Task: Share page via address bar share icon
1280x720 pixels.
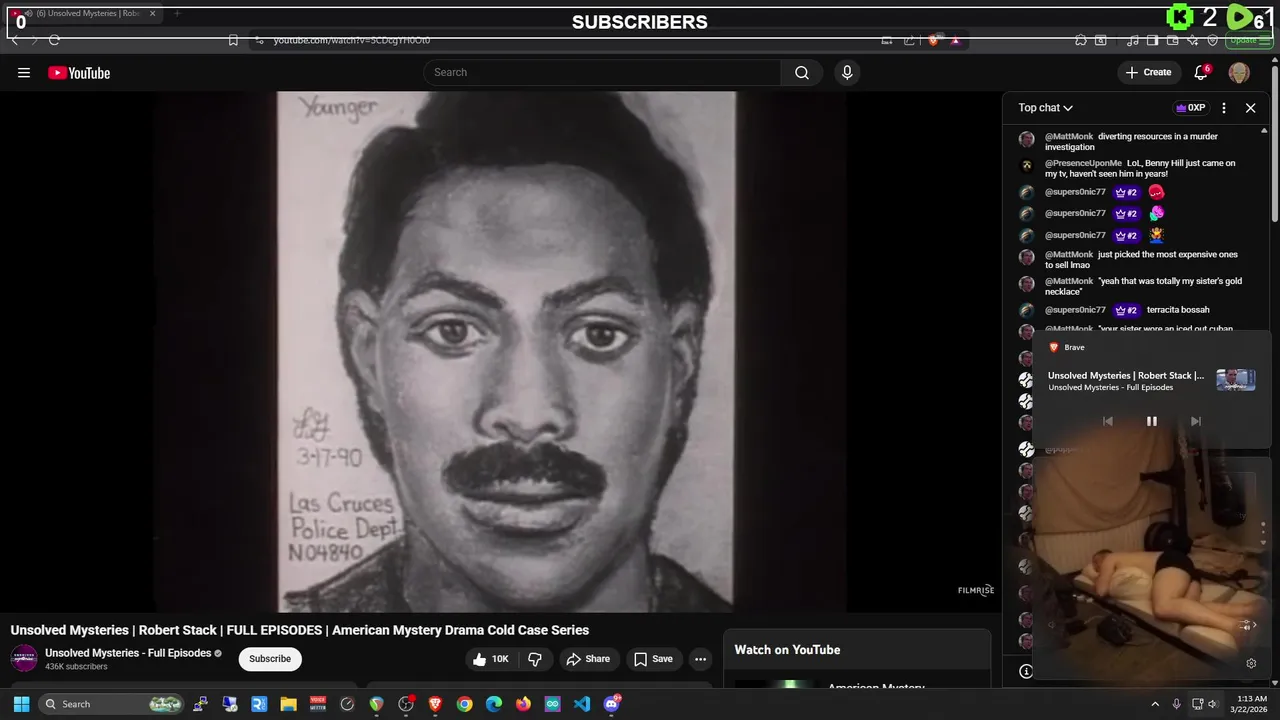Action: tap(909, 40)
